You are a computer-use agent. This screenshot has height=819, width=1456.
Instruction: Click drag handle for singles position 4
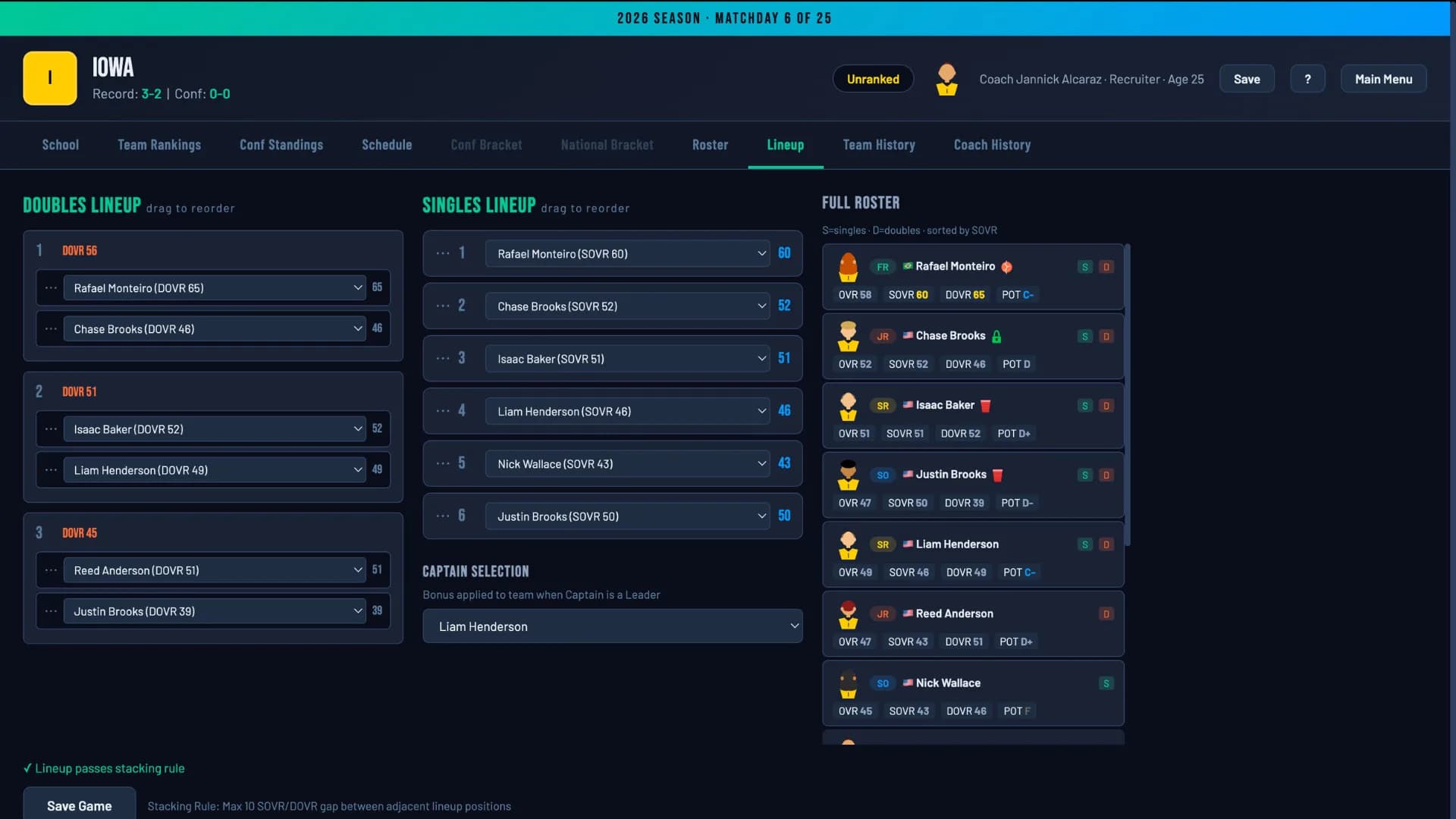click(443, 410)
